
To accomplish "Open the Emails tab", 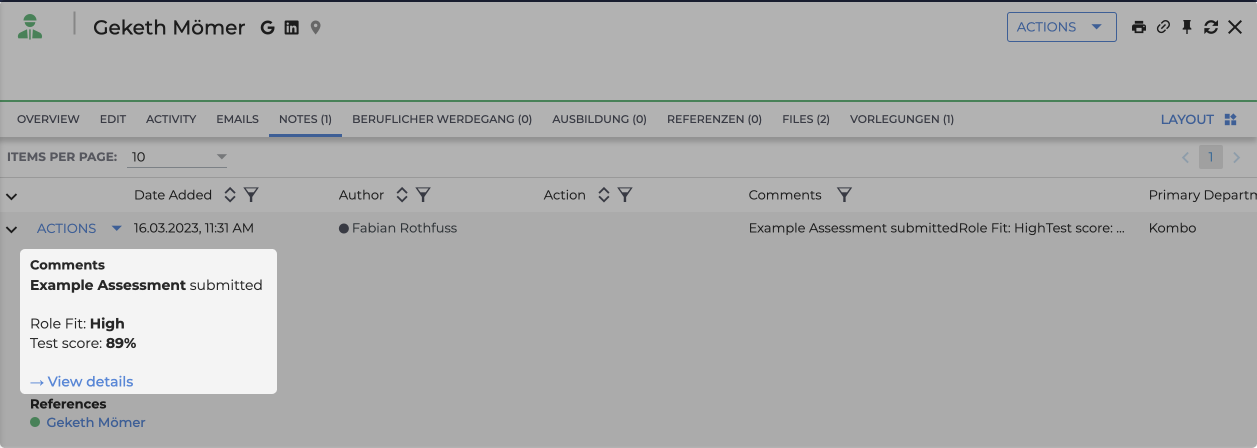I will pos(237,119).
